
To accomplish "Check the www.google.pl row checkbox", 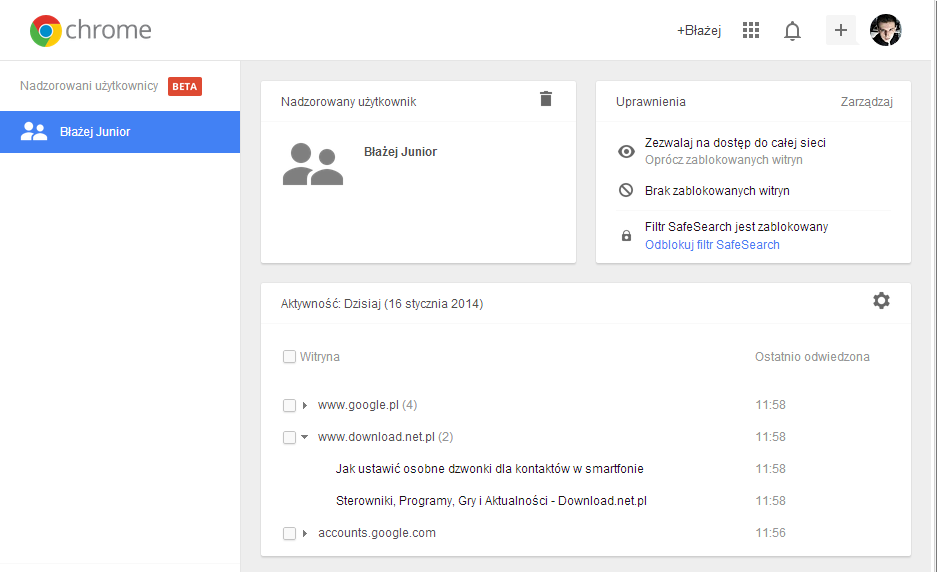I will pyautogui.click(x=289, y=405).
